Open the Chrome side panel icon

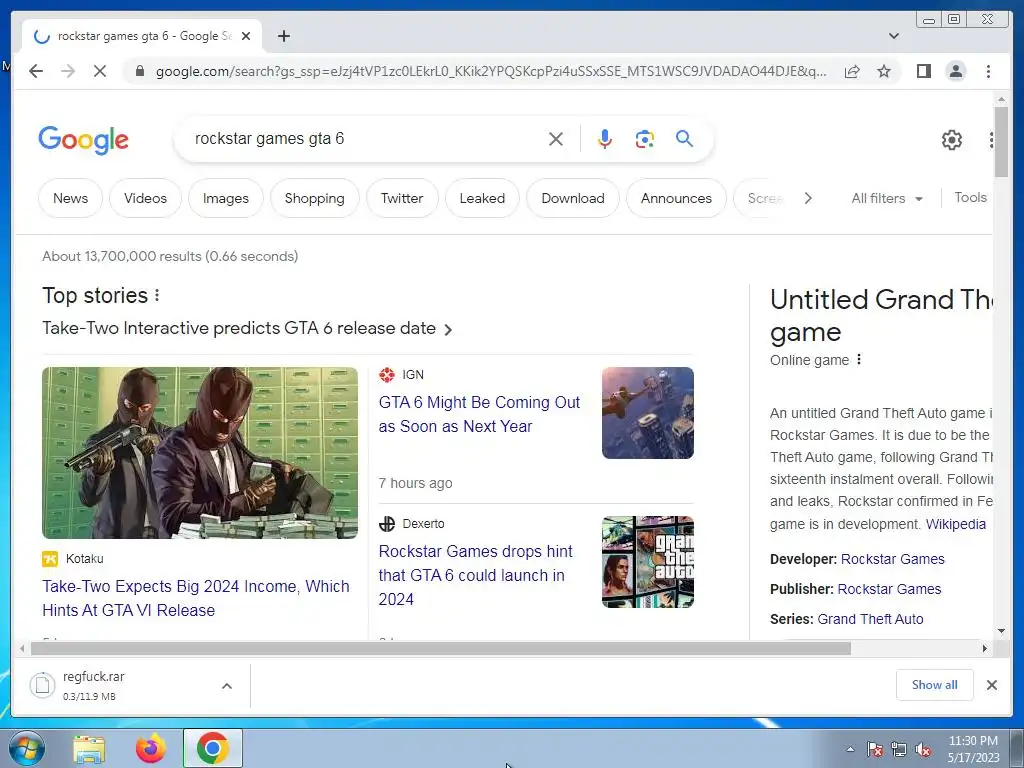click(x=923, y=71)
